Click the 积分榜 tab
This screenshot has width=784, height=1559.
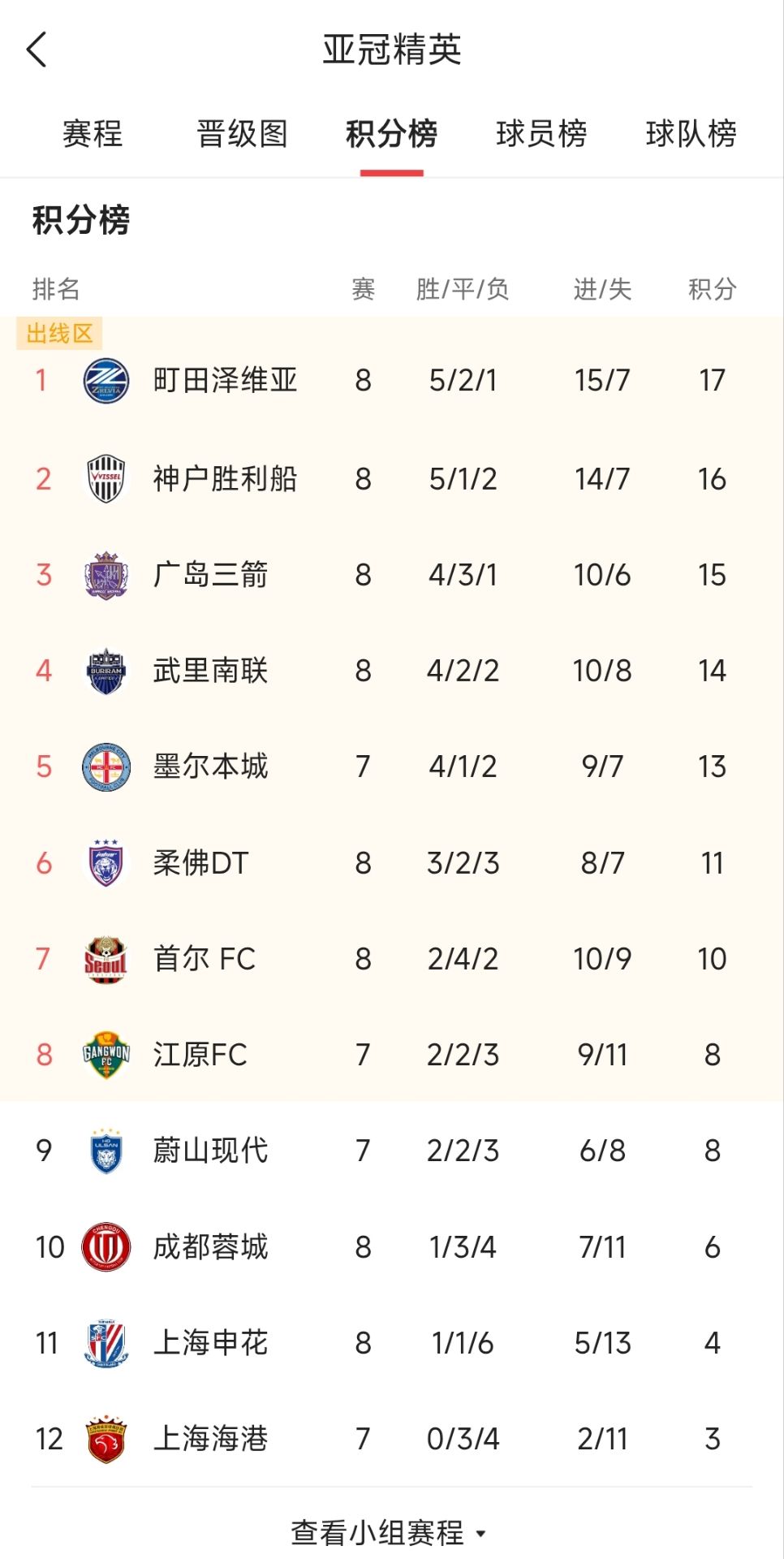coord(391,134)
